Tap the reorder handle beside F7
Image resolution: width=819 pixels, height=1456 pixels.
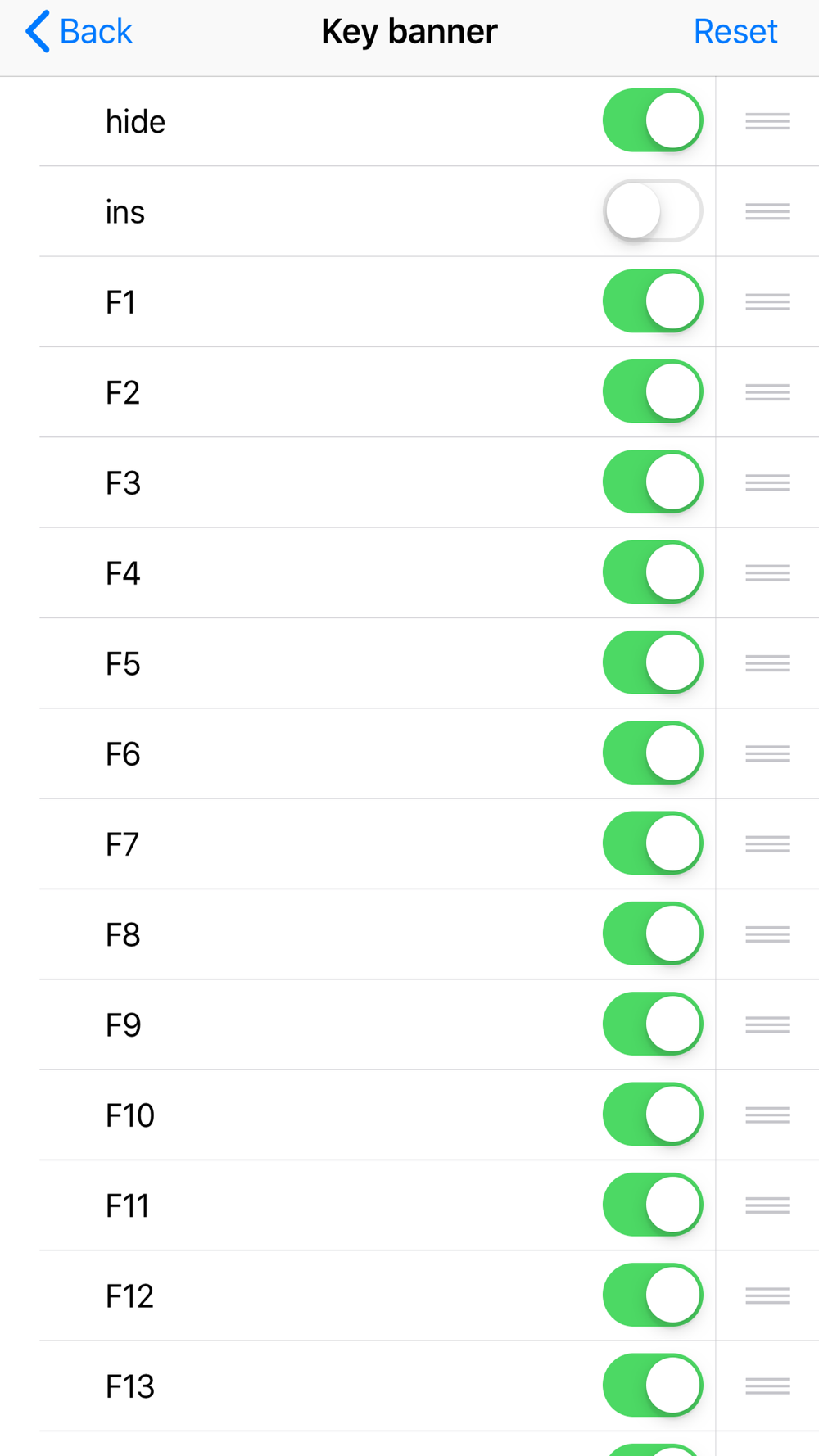pyautogui.click(x=767, y=843)
